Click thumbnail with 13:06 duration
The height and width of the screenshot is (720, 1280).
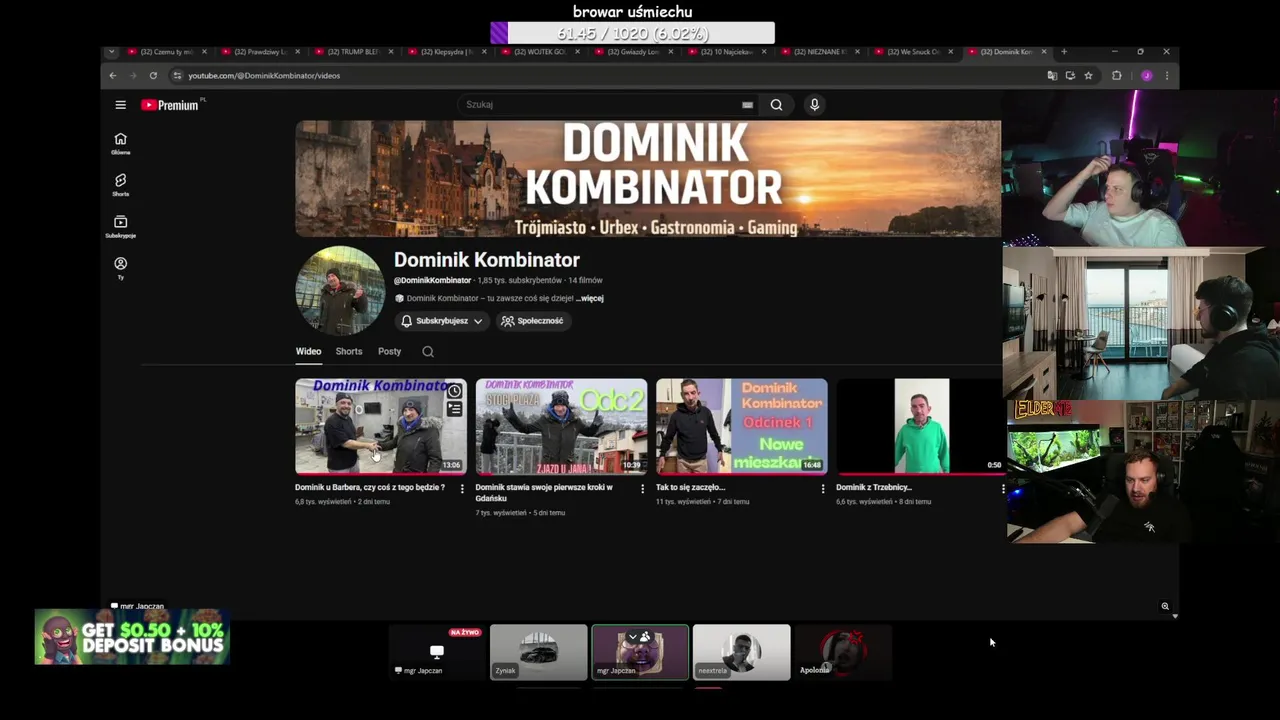point(381,426)
